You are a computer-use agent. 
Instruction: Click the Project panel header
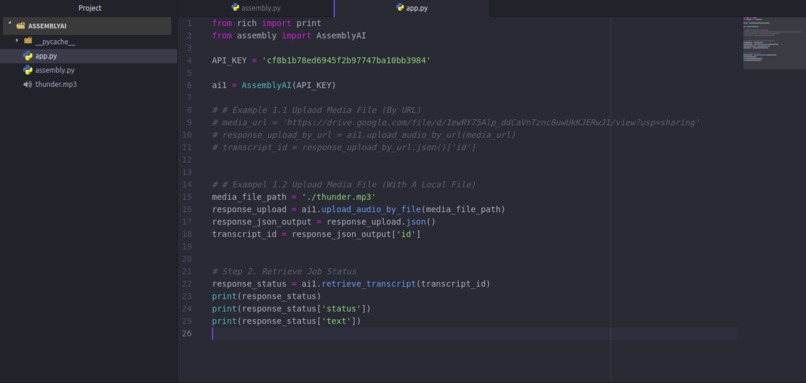tap(89, 8)
